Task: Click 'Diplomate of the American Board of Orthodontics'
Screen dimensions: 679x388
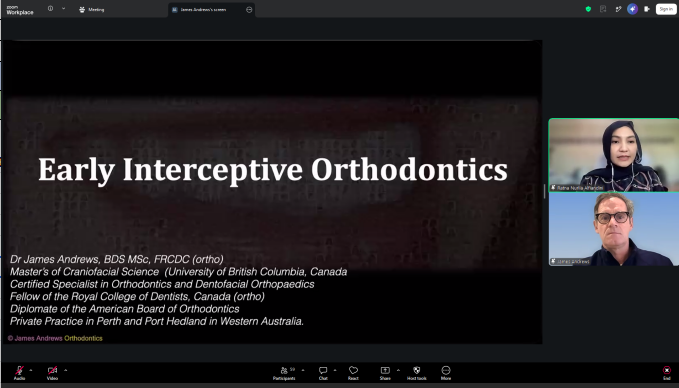Action: [x=125, y=309]
